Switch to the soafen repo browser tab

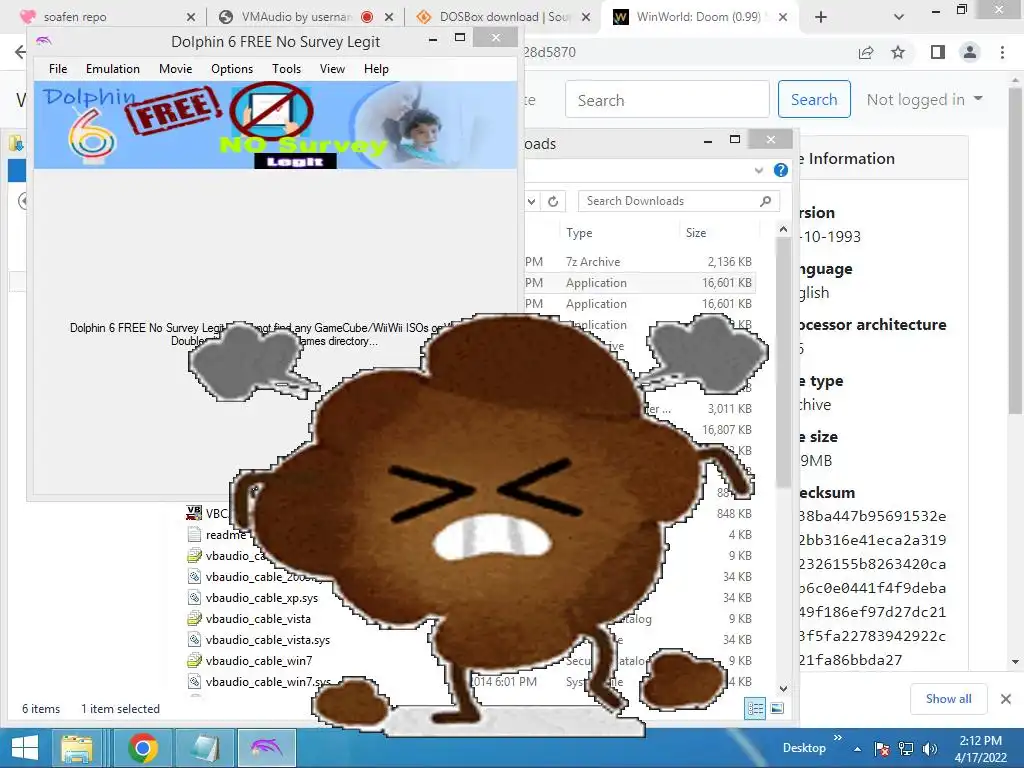click(104, 17)
